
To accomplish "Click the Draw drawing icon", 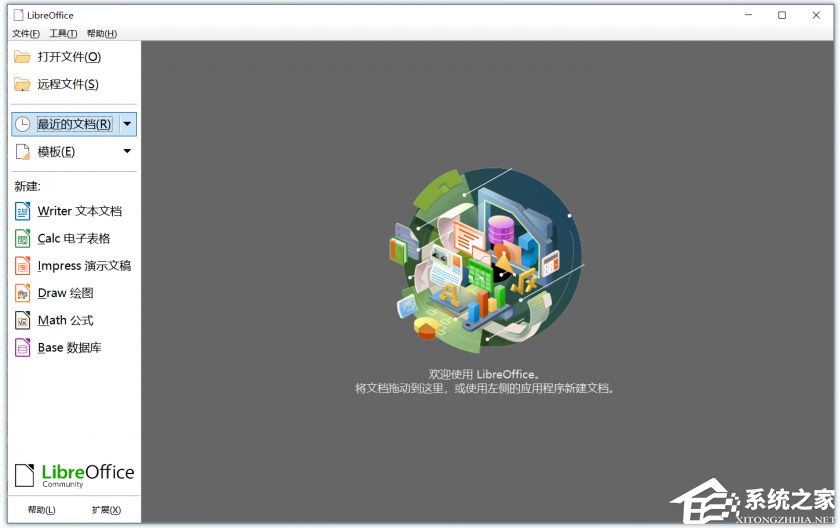I will [22, 293].
